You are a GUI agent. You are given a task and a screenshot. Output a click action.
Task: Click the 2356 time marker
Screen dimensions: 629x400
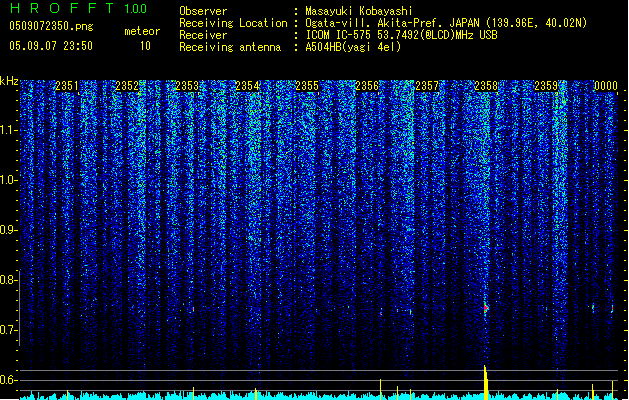[367, 86]
